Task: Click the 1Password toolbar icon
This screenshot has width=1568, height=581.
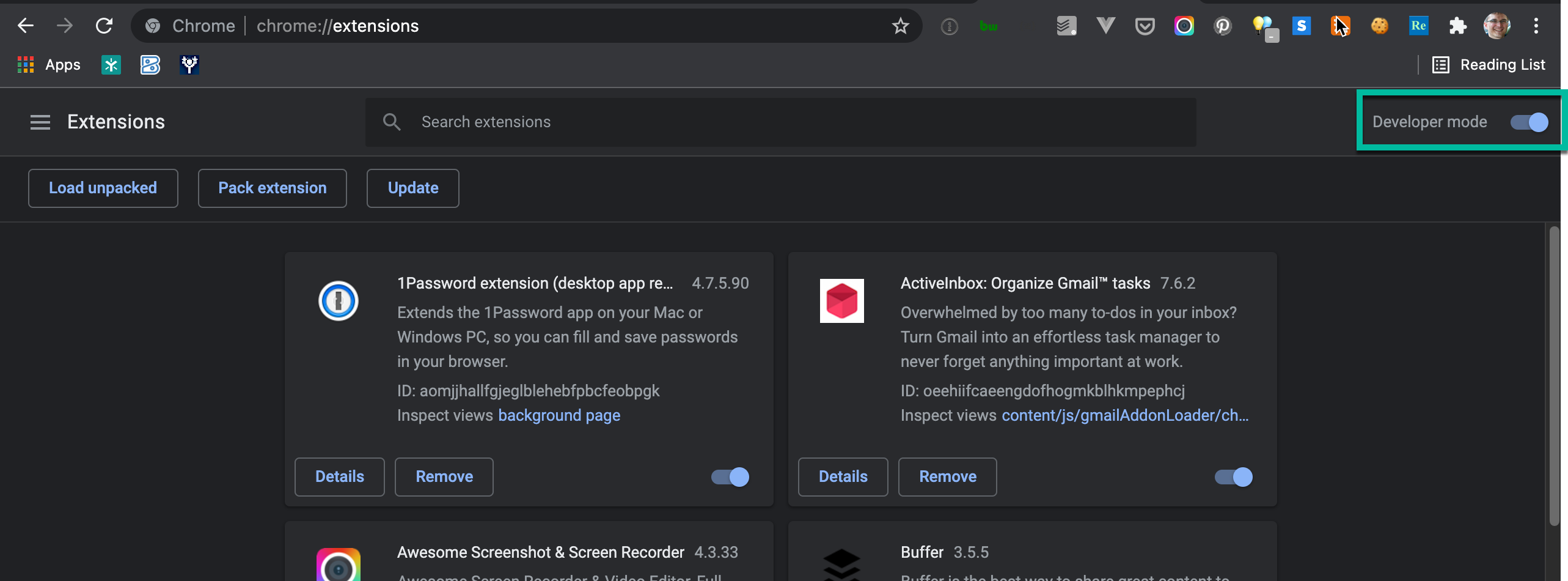Action: 949,26
